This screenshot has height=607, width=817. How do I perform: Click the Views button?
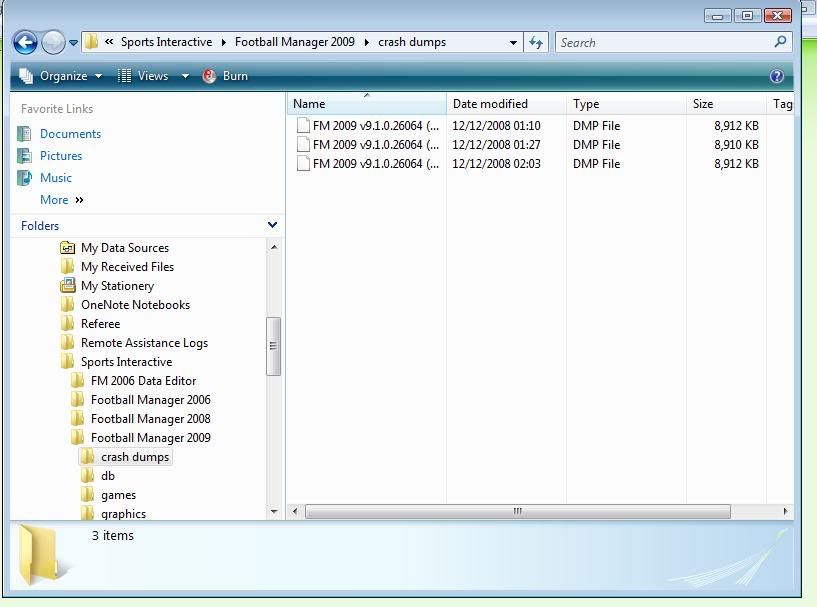tap(143, 76)
